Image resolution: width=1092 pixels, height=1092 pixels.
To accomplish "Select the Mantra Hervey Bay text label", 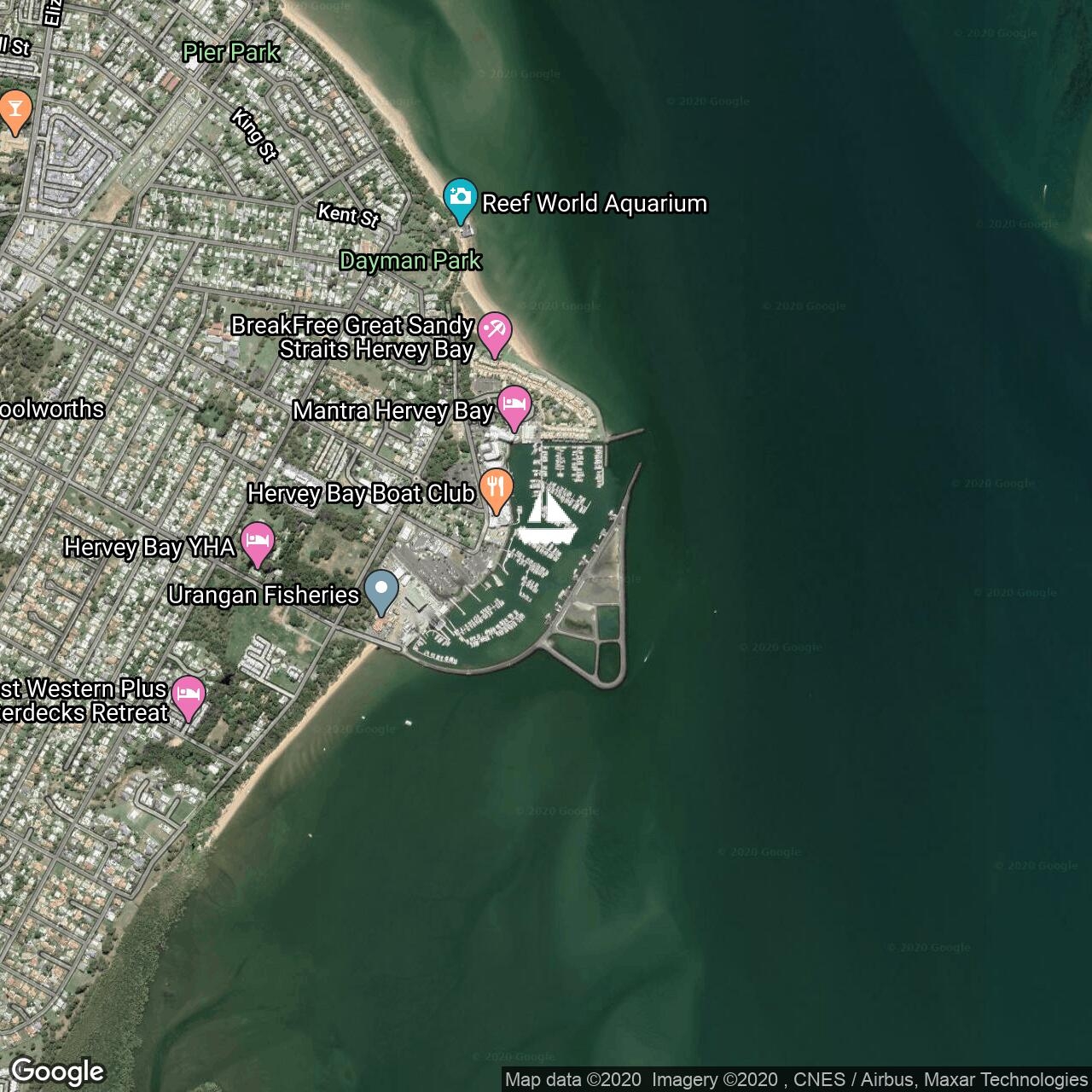I will coord(393,410).
